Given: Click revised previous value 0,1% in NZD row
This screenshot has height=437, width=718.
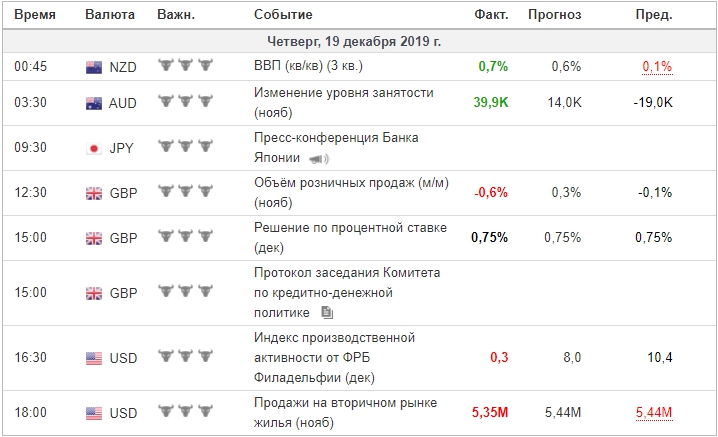Looking at the screenshot, I should click(655, 67).
